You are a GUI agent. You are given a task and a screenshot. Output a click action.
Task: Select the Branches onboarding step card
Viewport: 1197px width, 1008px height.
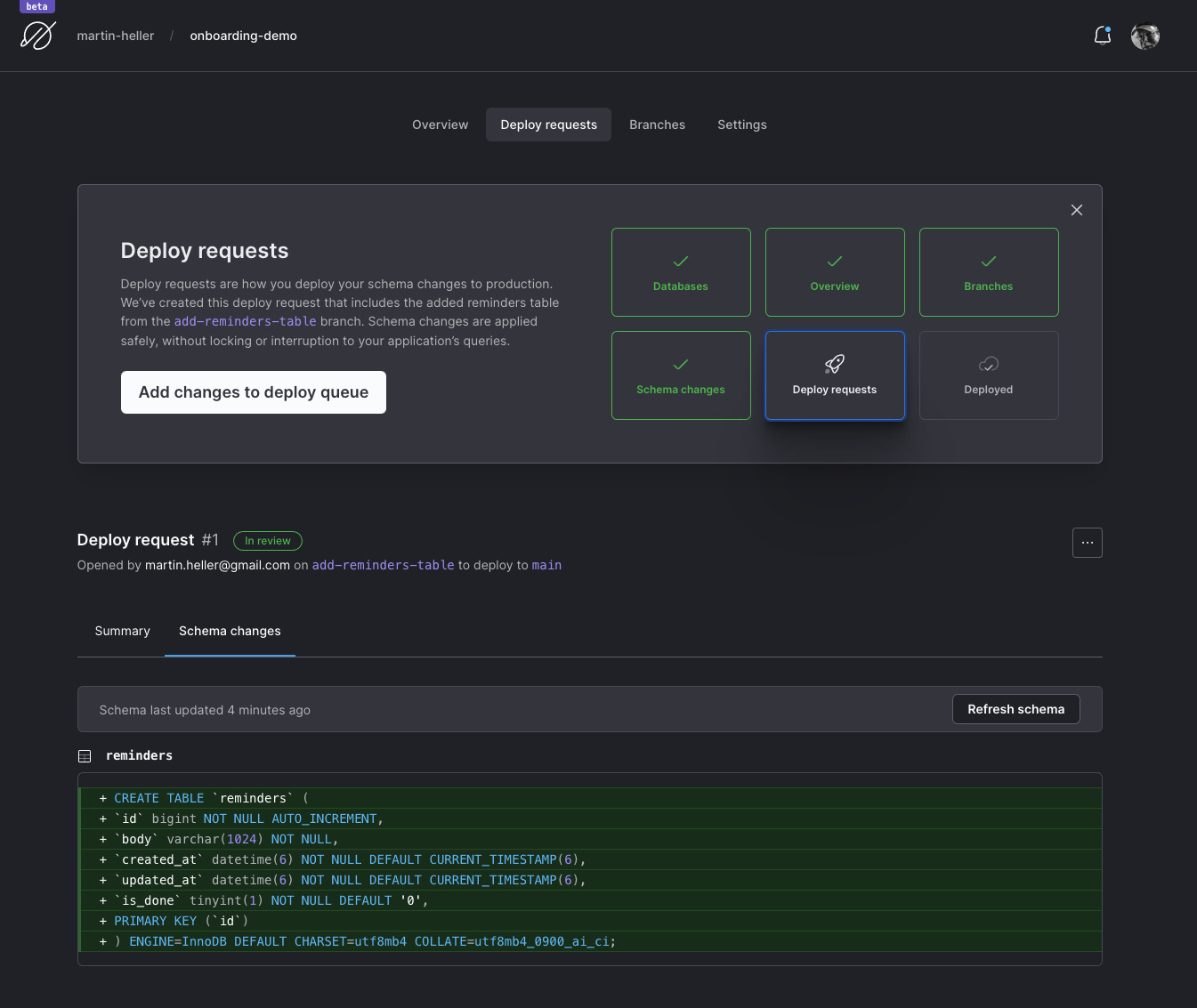pyautogui.click(x=988, y=272)
